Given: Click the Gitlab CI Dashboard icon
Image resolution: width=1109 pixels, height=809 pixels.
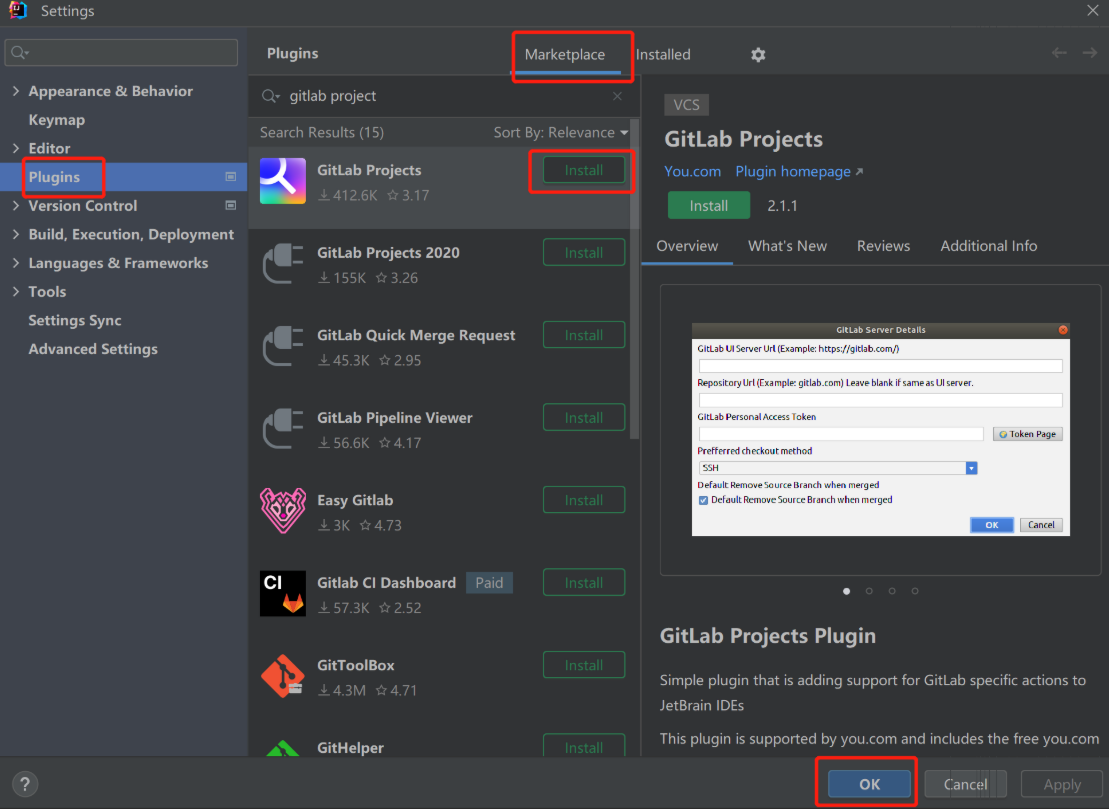Looking at the screenshot, I should coord(283,593).
